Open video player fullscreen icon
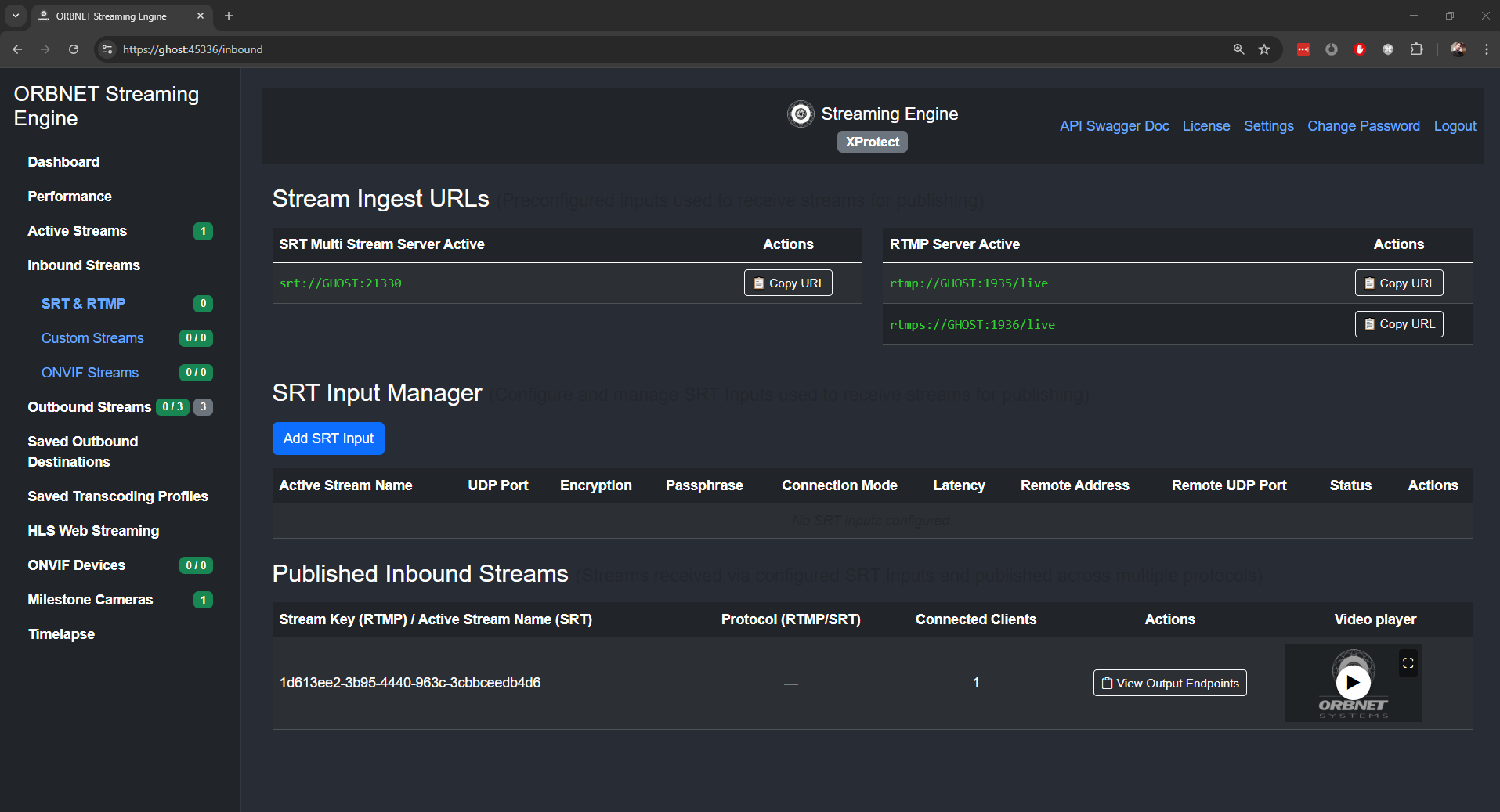The width and height of the screenshot is (1500, 812). (1408, 663)
